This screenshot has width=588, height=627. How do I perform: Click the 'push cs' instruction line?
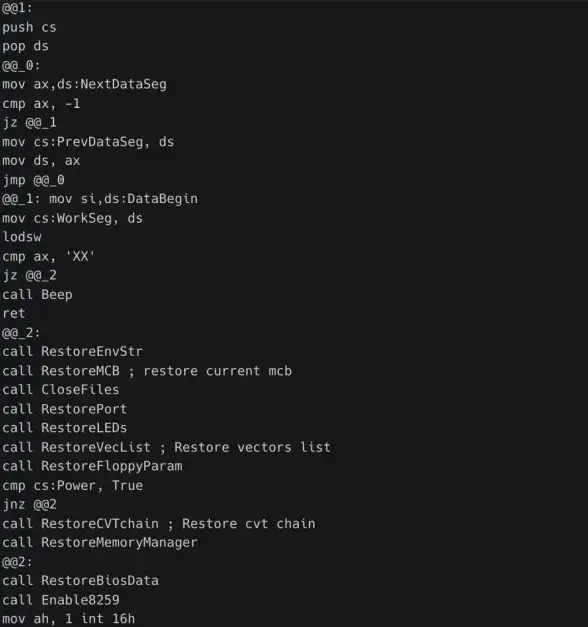29,27
